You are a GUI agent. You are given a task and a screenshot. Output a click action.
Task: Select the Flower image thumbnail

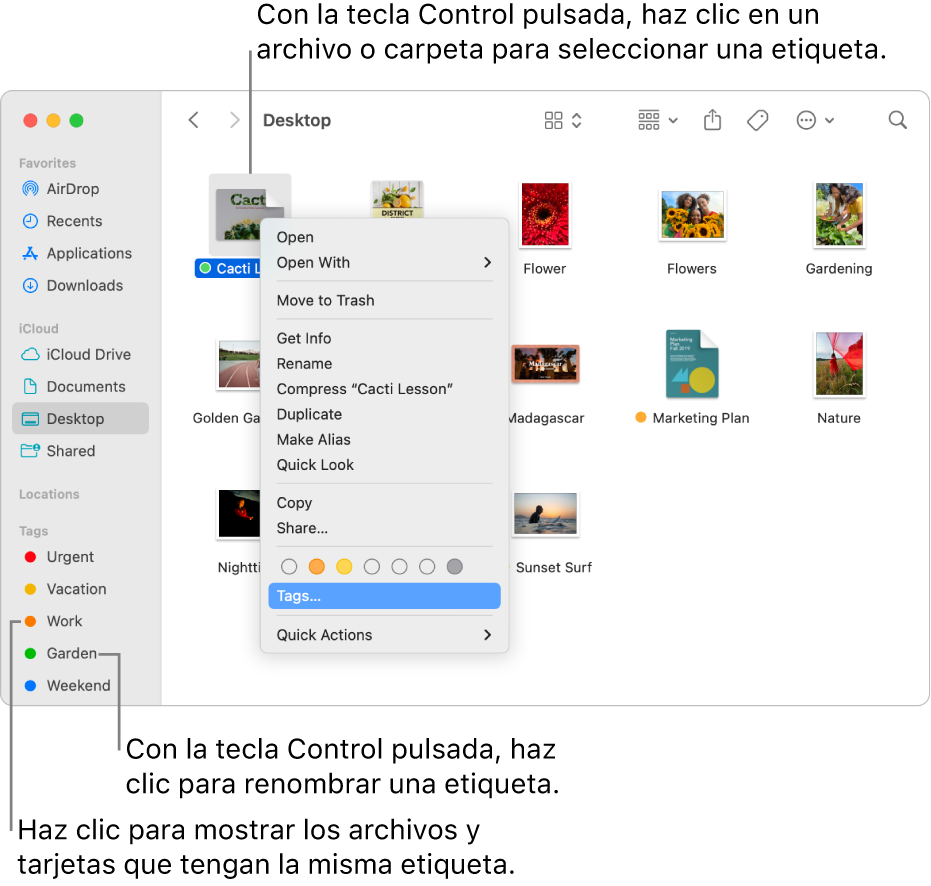pyautogui.click(x=544, y=214)
